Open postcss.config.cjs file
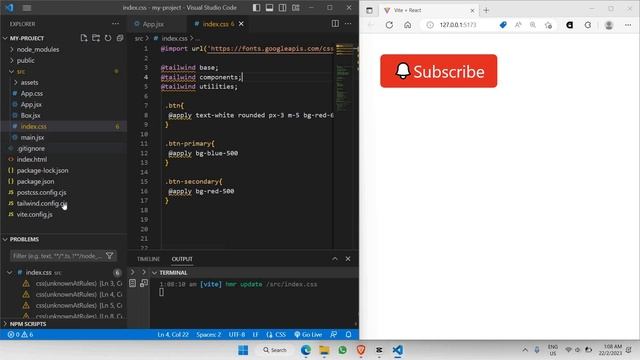Viewport: 640px width, 360px height. click(x=41, y=192)
